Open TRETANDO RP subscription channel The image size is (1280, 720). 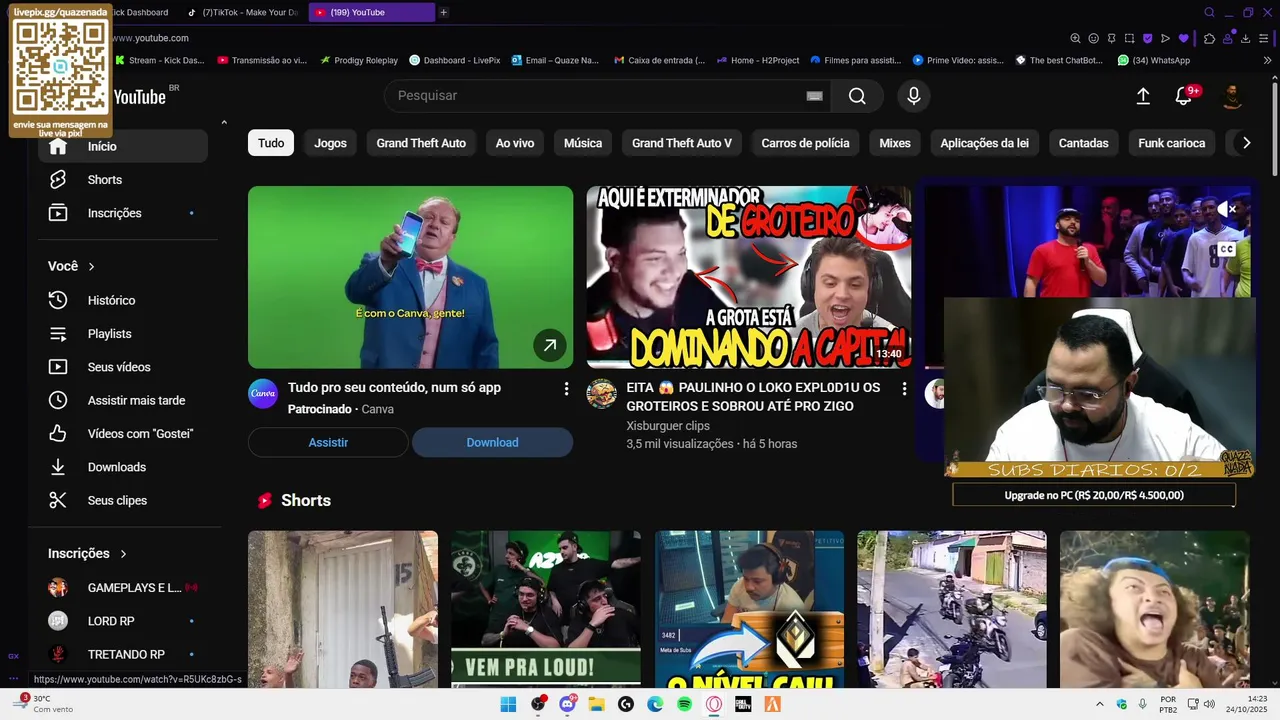[123, 654]
